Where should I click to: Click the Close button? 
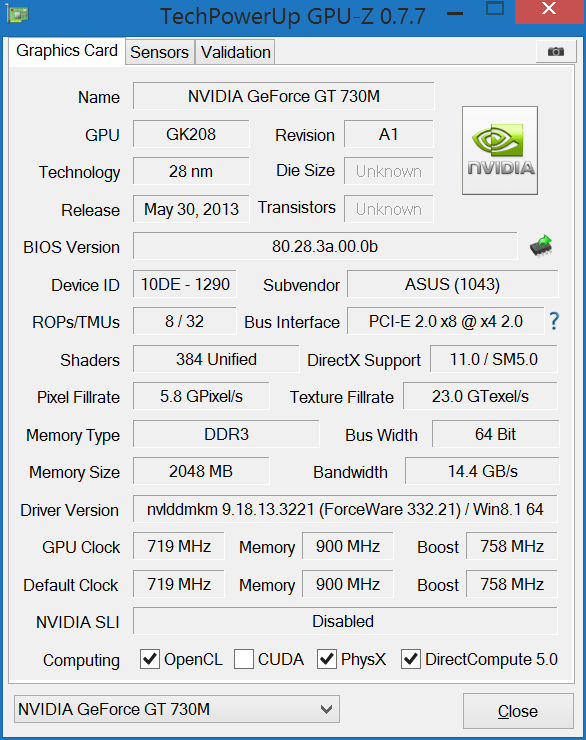click(x=518, y=711)
